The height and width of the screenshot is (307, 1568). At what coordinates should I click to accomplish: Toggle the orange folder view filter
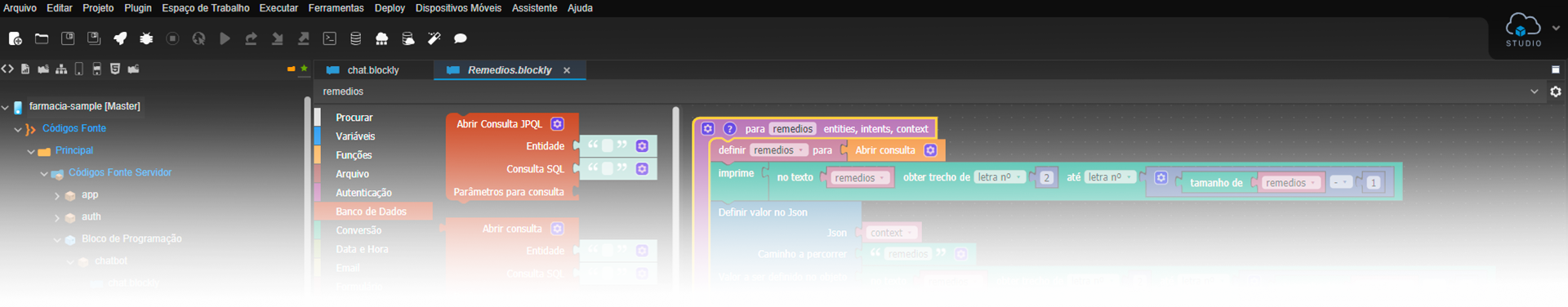click(x=291, y=69)
